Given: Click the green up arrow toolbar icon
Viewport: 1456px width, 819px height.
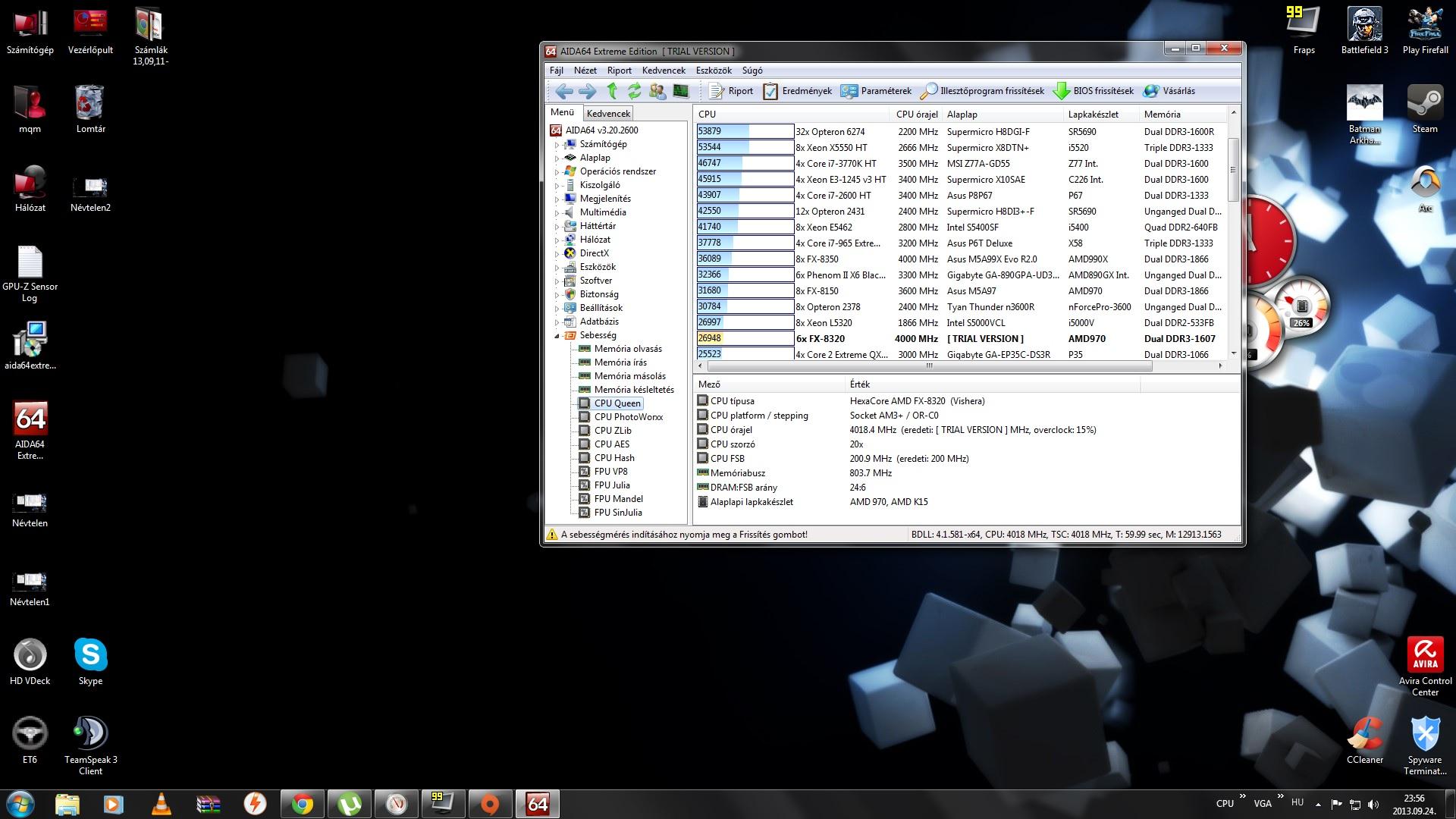Looking at the screenshot, I should [612, 91].
